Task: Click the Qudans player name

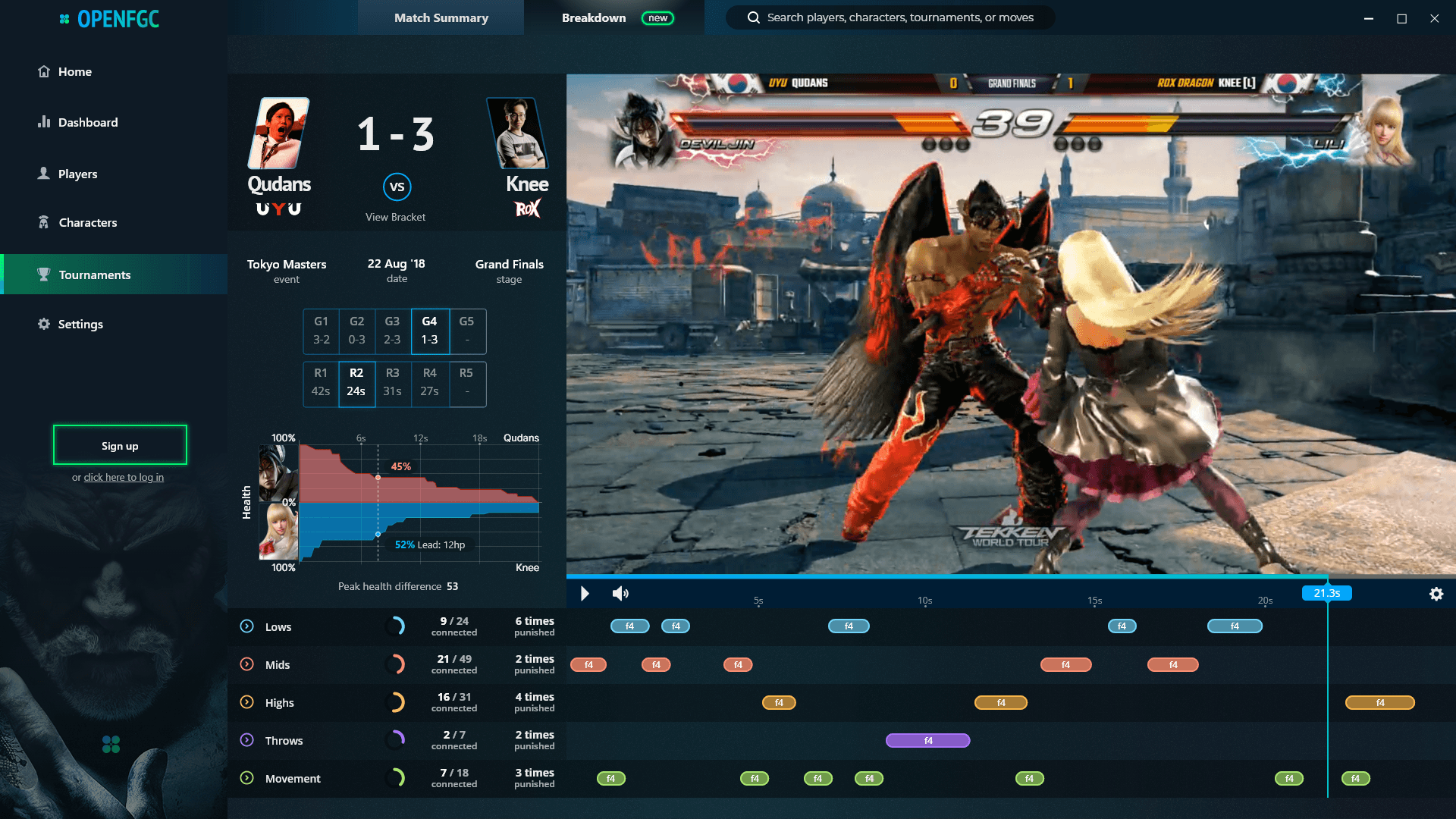Action: tap(279, 184)
